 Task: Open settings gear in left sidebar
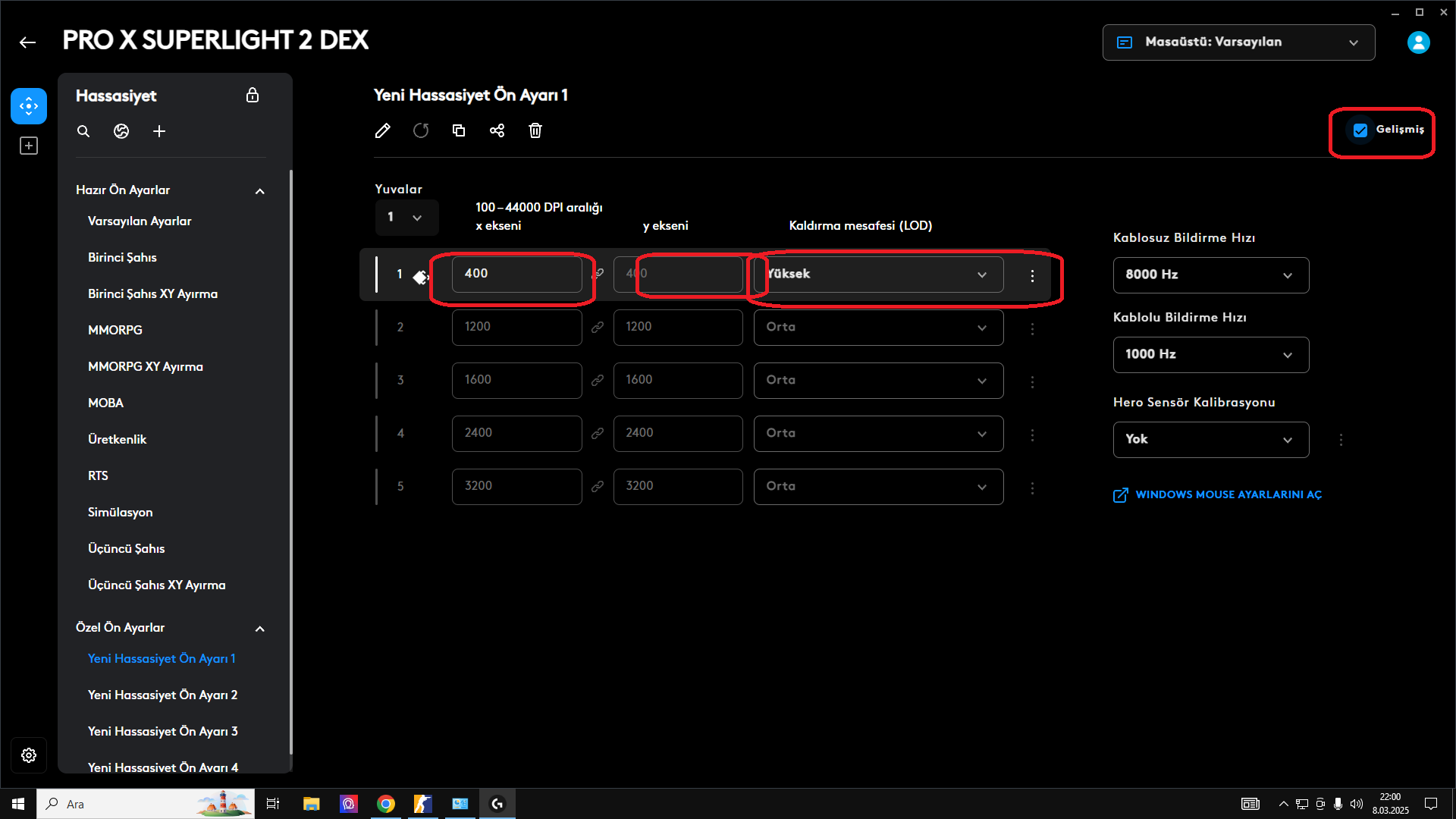(x=29, y=755)
